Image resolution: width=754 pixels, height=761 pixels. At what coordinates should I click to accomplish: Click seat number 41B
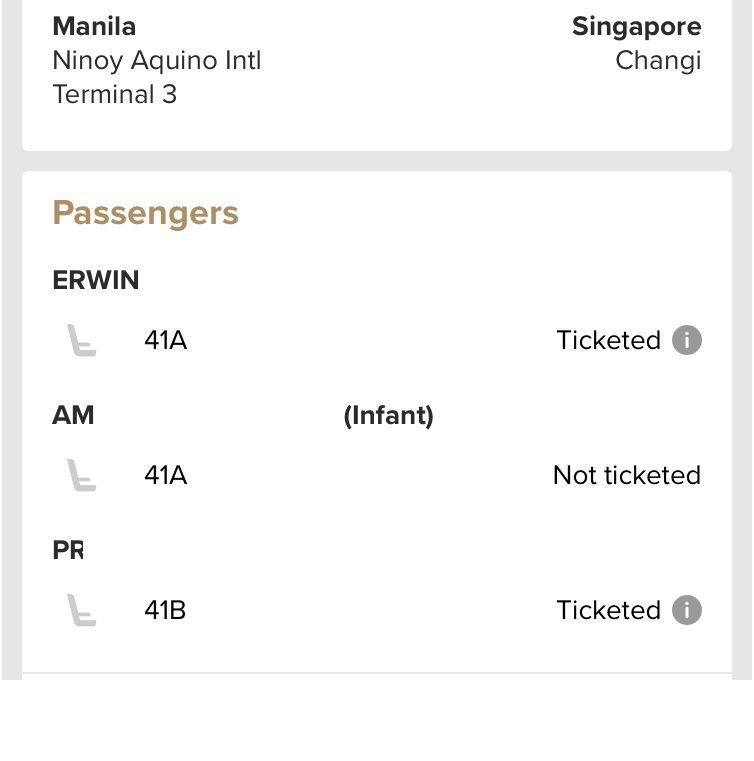point(165,610)
